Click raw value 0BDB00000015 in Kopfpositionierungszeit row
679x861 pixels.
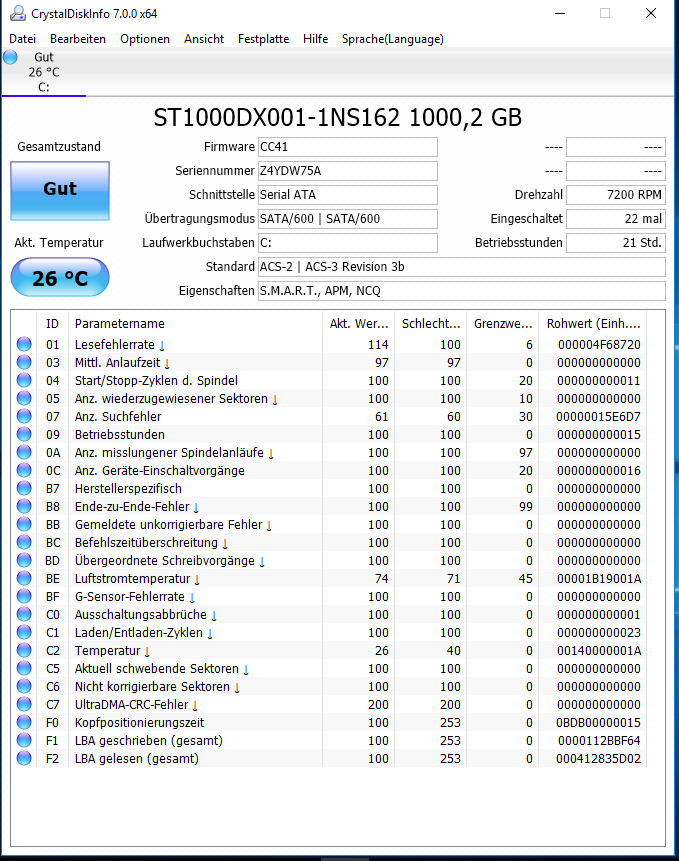pos(598,723)
